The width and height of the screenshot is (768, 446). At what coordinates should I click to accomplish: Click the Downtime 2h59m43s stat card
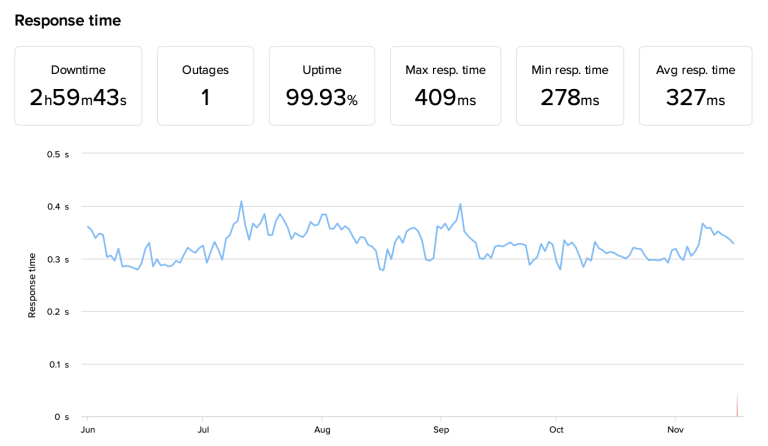(78, 86)
